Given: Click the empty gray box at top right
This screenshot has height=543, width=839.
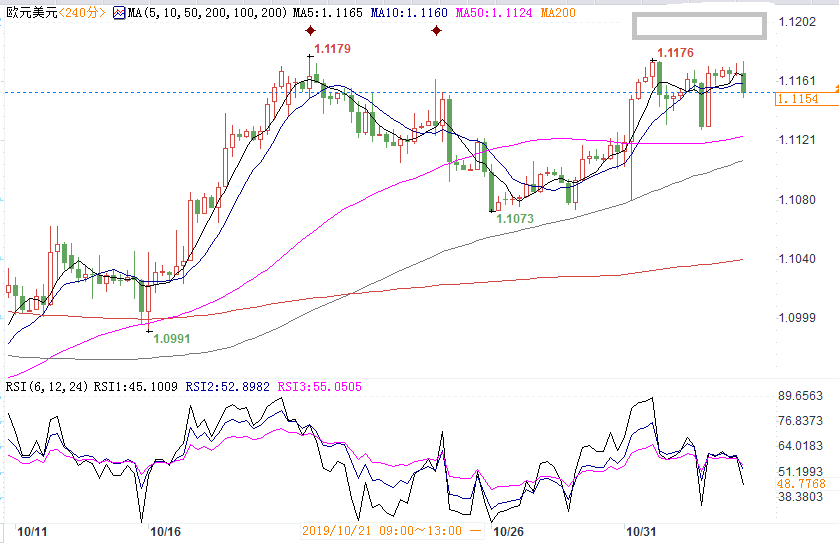Looking at the screenshot, I should coord(699,26).
